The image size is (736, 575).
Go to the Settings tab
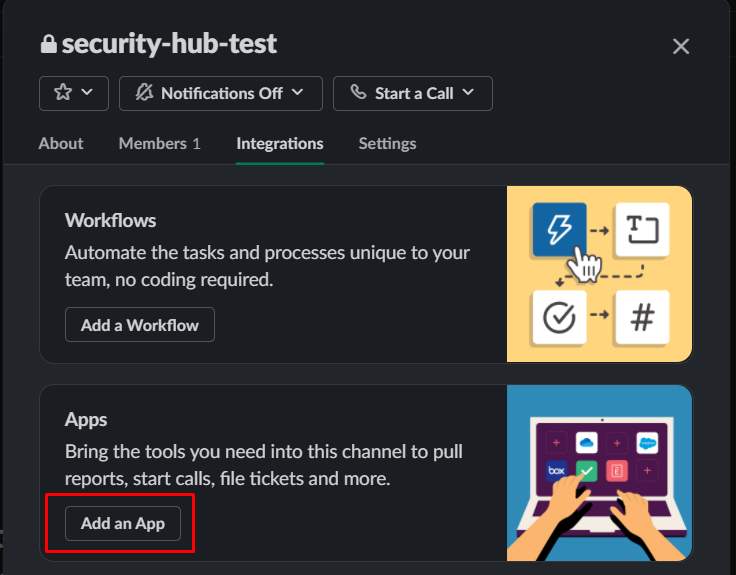[x=387, y=144]
